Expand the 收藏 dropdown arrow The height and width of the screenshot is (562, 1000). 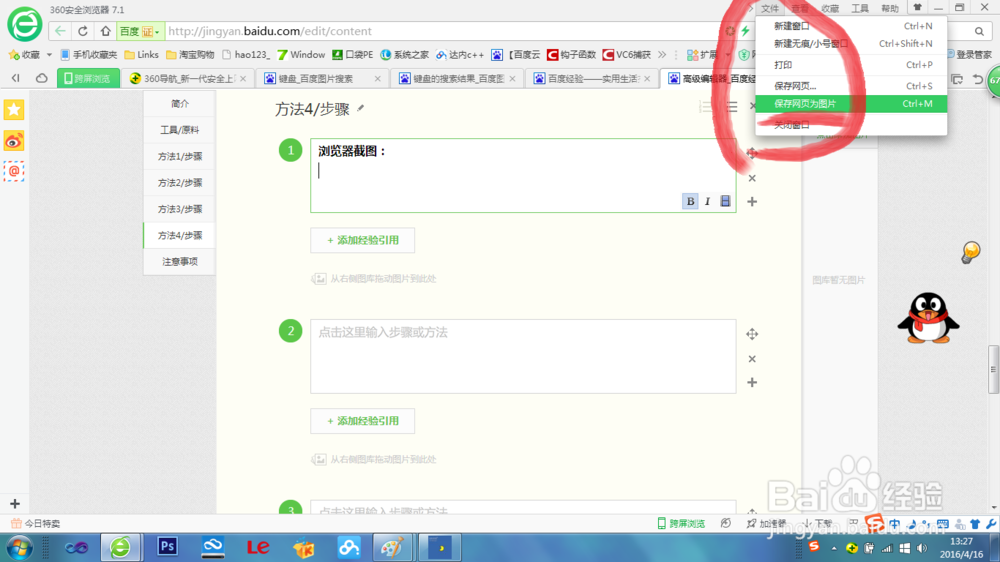pos(49,55)
